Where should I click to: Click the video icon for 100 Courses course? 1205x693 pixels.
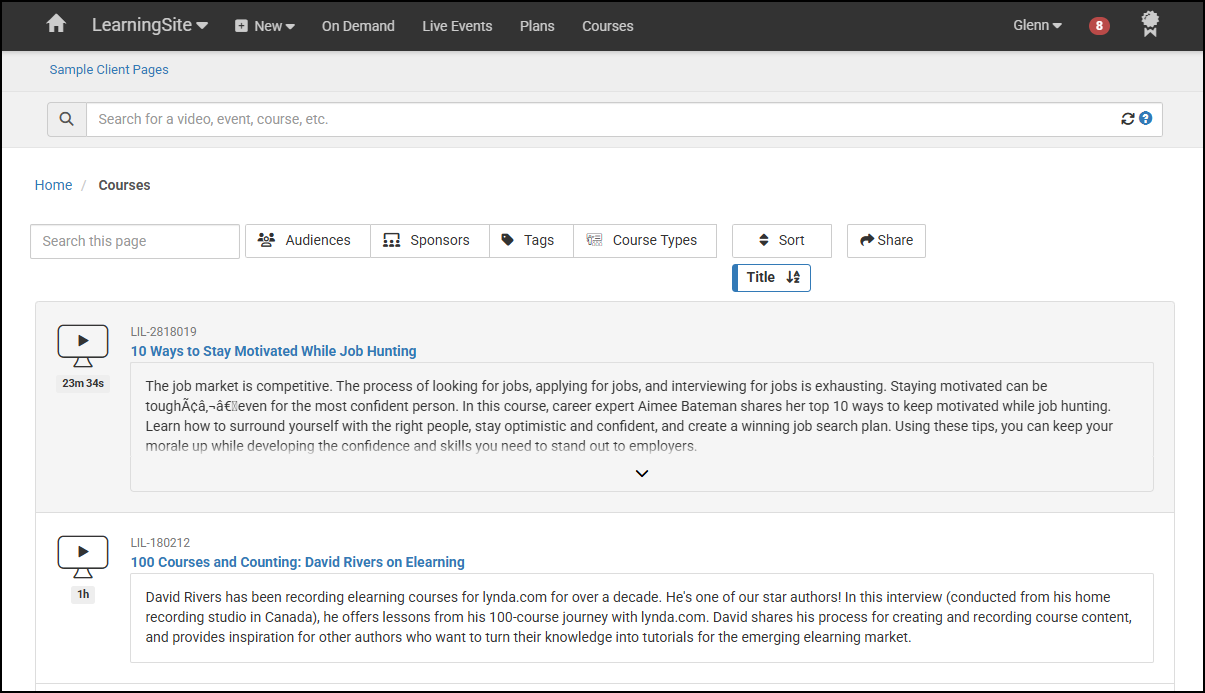83,556
